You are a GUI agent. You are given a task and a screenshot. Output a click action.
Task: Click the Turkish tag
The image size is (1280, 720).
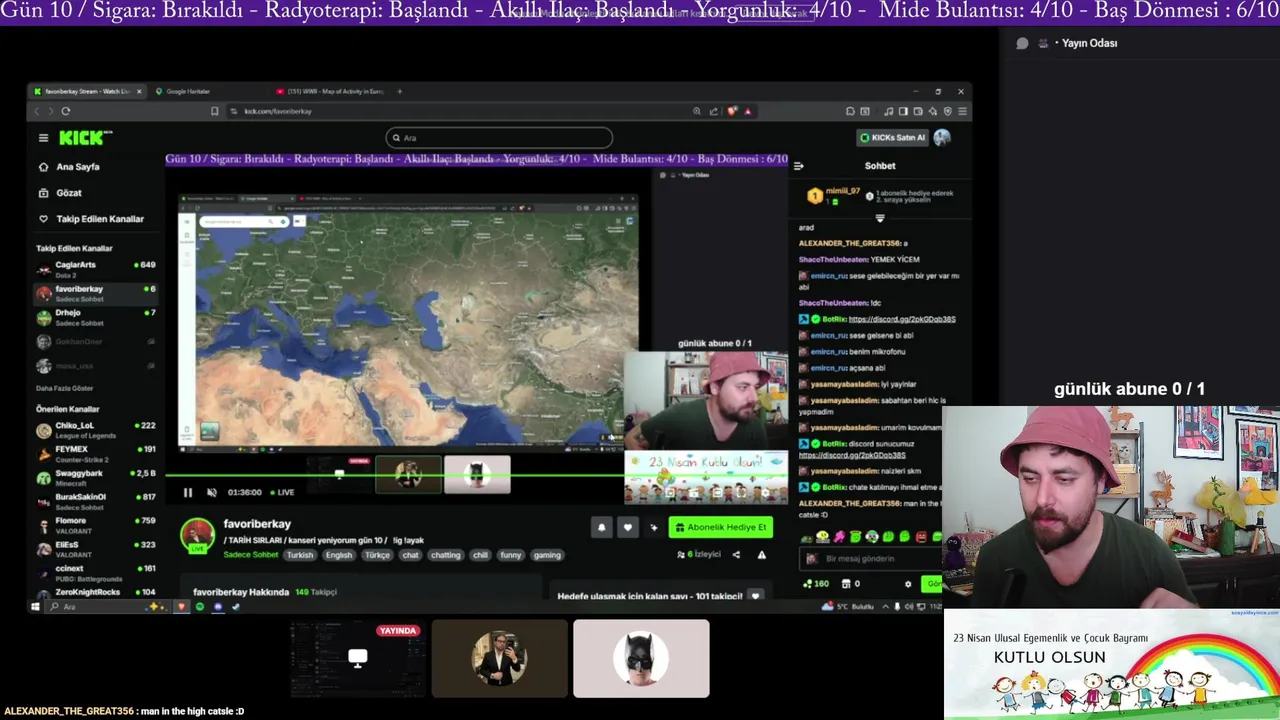(x=300, y=555)
